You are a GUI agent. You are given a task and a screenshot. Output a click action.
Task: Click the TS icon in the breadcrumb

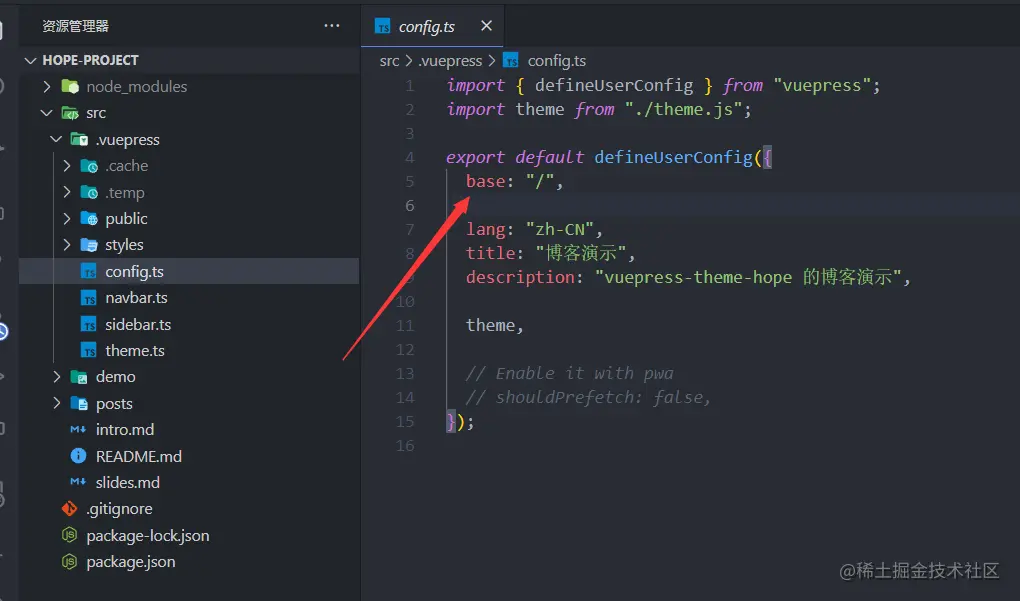511,60
